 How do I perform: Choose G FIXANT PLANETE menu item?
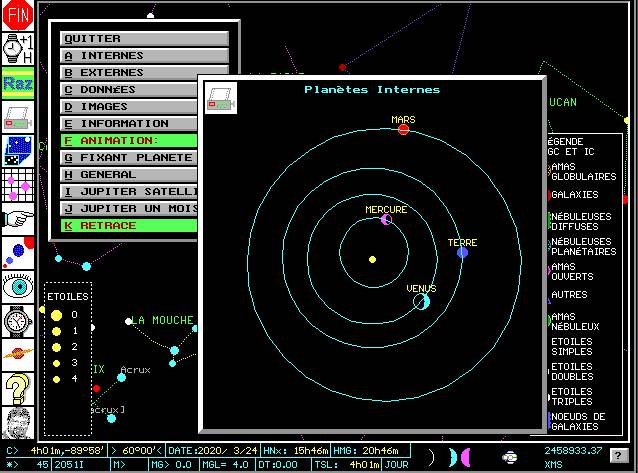pyautogui.click(x=129, y=158)
